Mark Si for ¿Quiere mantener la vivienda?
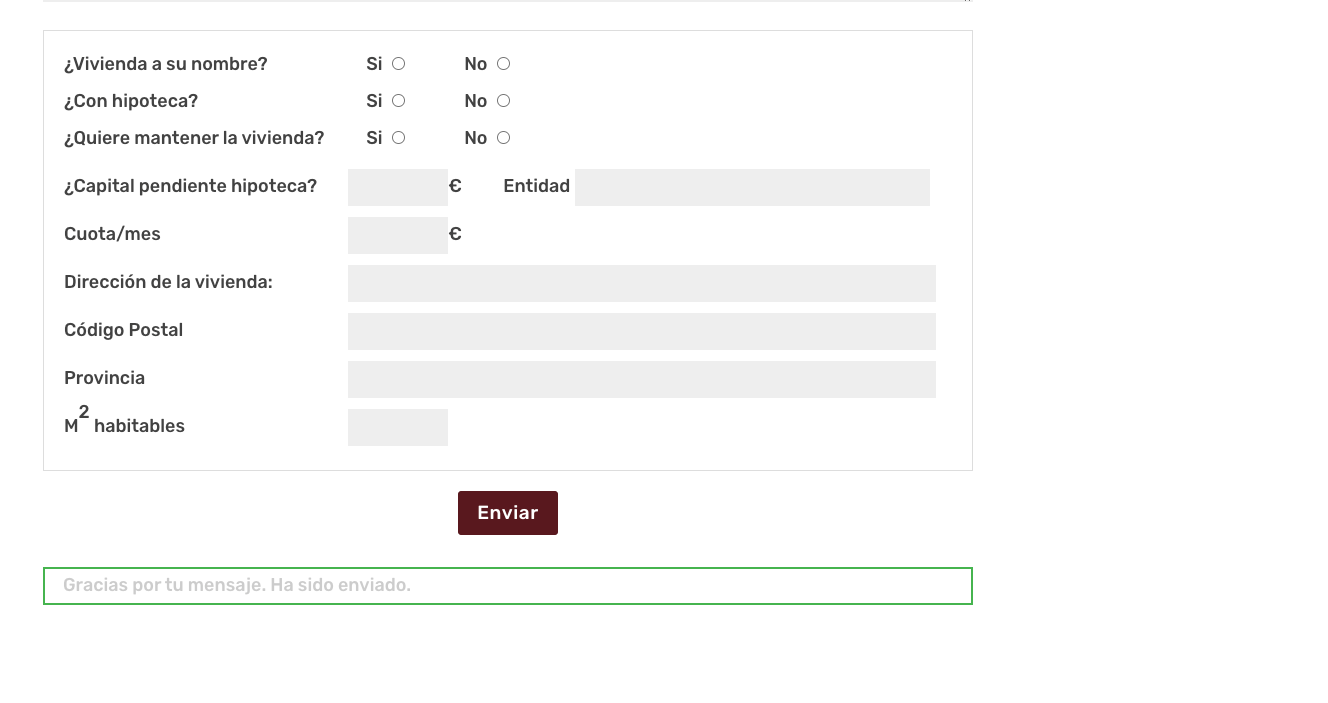The width and height of the screenshot is (1328, 703). [x=398, y=138]
